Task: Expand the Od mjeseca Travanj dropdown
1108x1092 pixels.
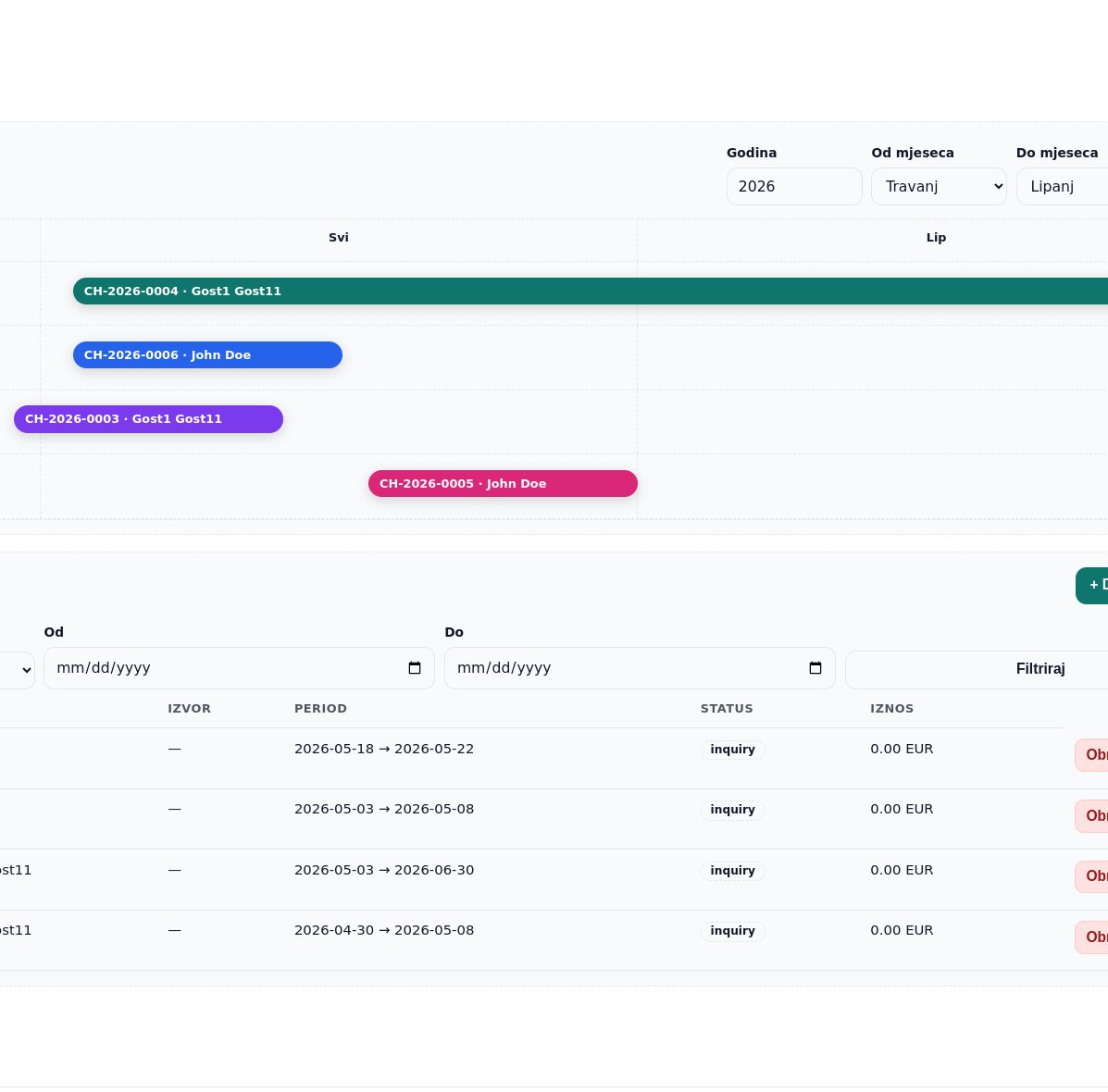Action: [939, 187]
